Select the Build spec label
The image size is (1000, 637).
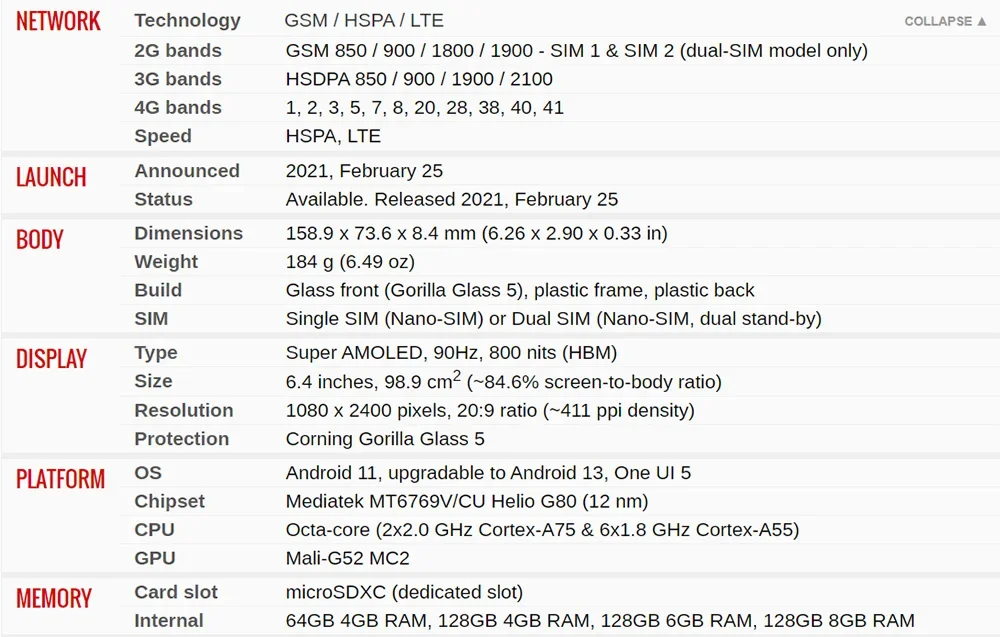[158, 290]
